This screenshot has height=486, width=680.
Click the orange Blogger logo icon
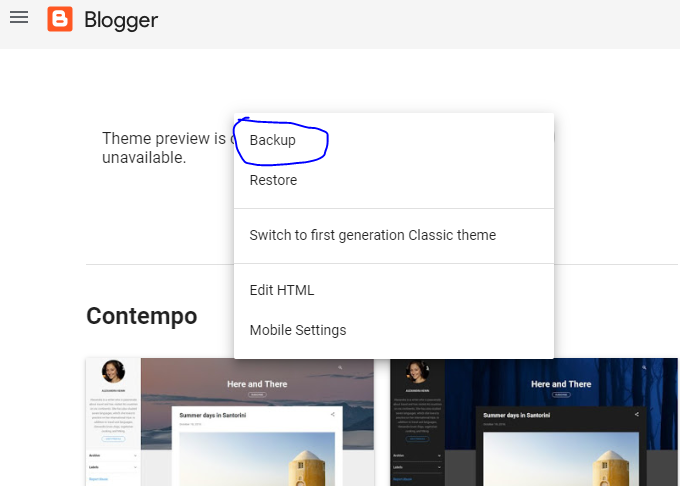click(x=60, y=19)
